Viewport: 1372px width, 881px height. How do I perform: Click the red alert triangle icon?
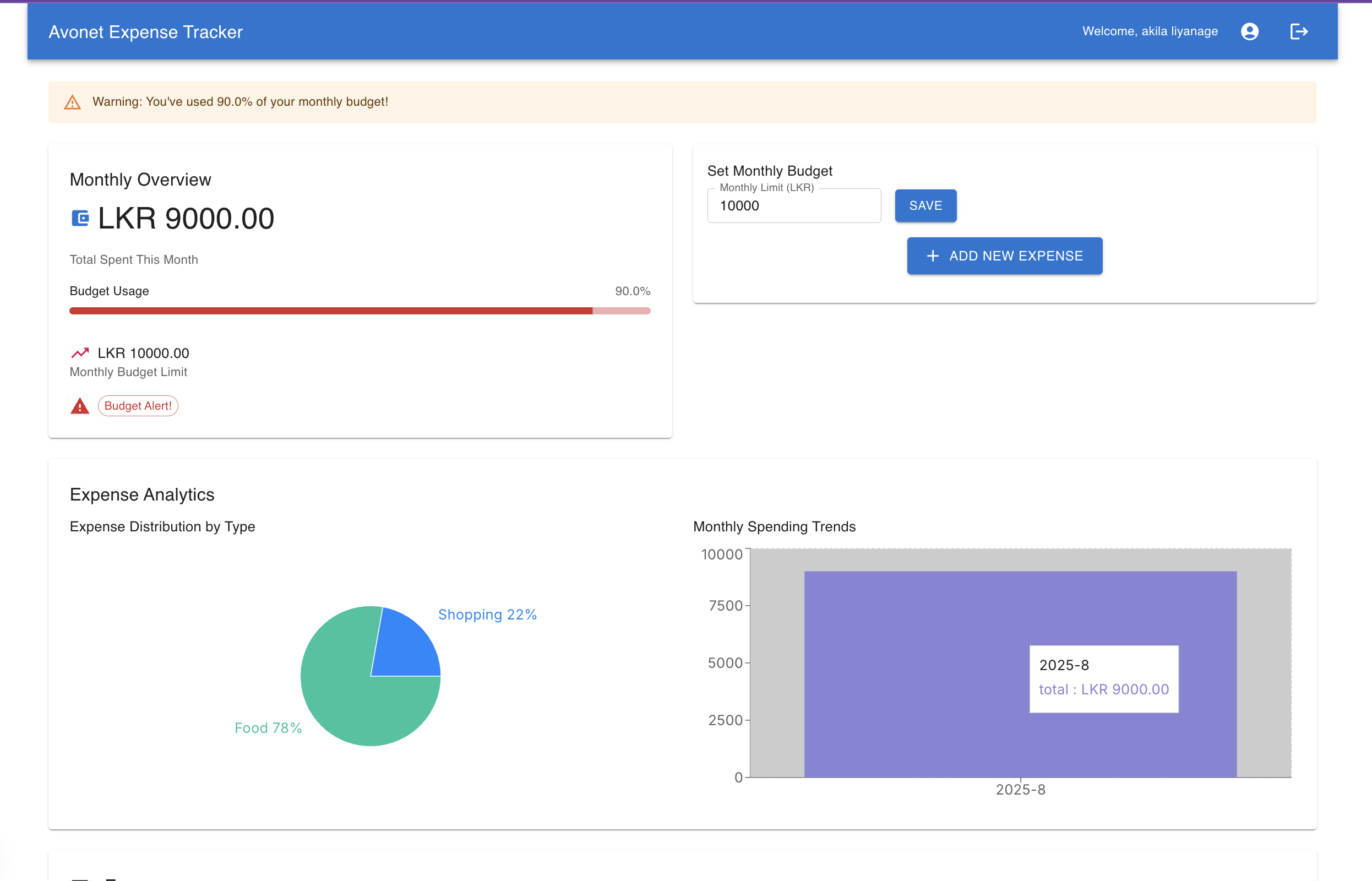click(79, 406)
